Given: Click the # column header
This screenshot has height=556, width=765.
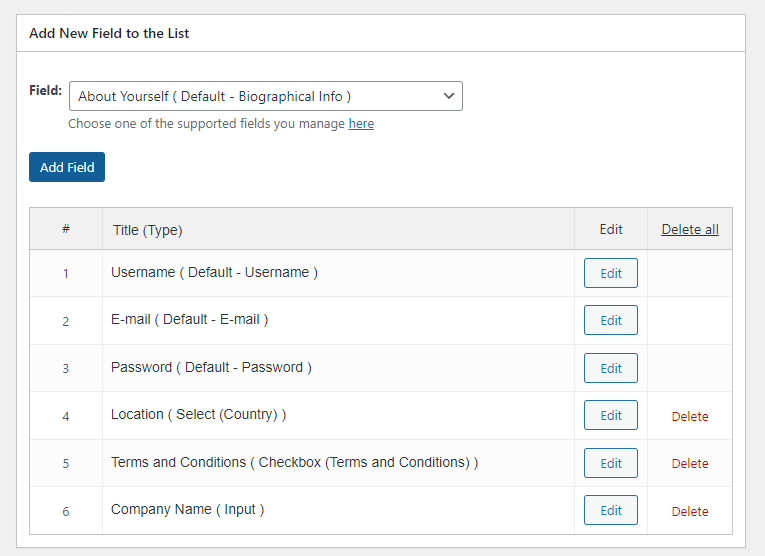Looking at the screenshot, I should (x=66, y=229).
